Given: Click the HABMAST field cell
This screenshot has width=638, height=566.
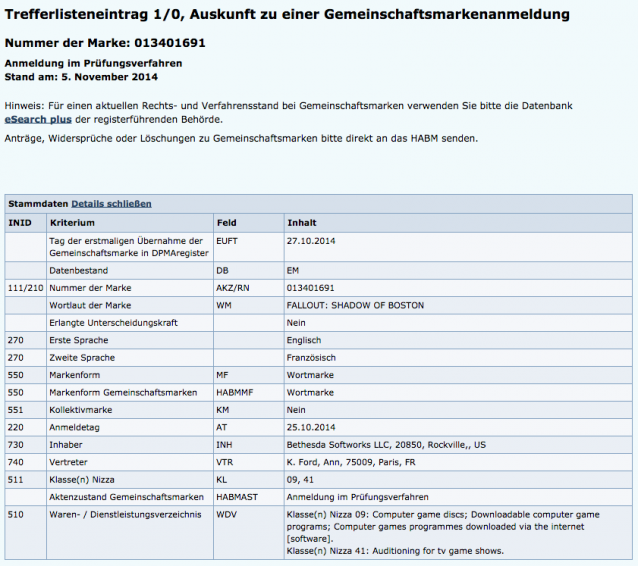Looking at the screenshot, I should 249,497.
